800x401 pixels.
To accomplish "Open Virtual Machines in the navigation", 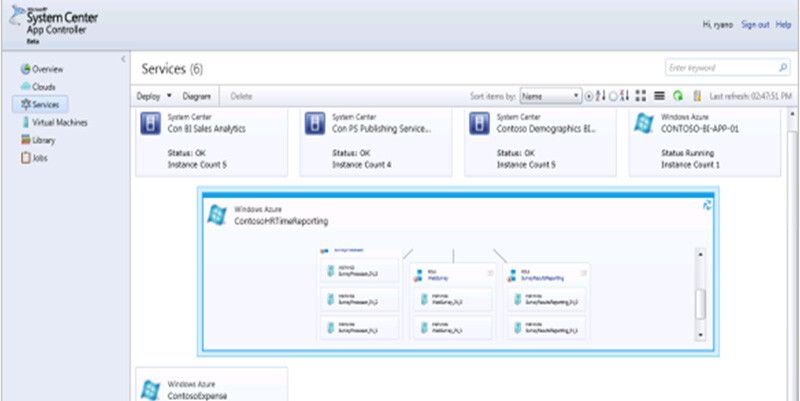I will [x=55, y=122].
